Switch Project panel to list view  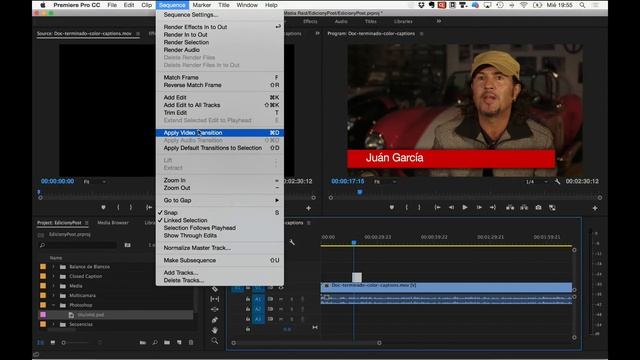pyautogui.click(x=40, y=342)
